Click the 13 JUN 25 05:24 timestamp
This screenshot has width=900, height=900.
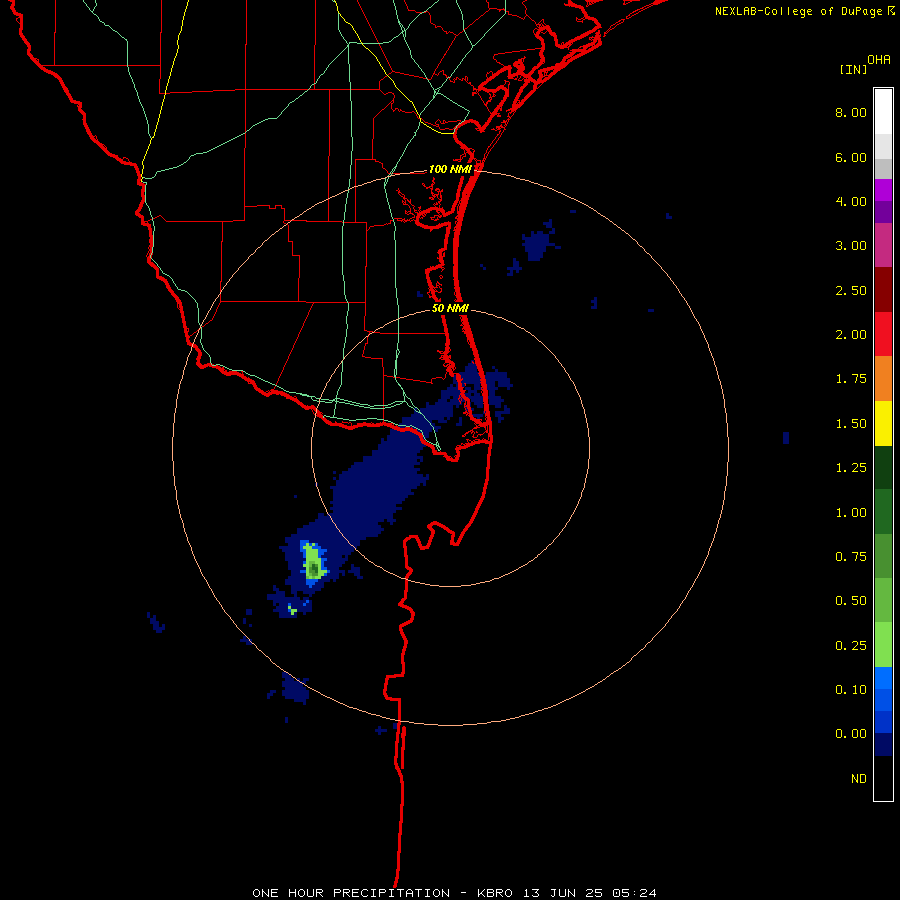589,893
